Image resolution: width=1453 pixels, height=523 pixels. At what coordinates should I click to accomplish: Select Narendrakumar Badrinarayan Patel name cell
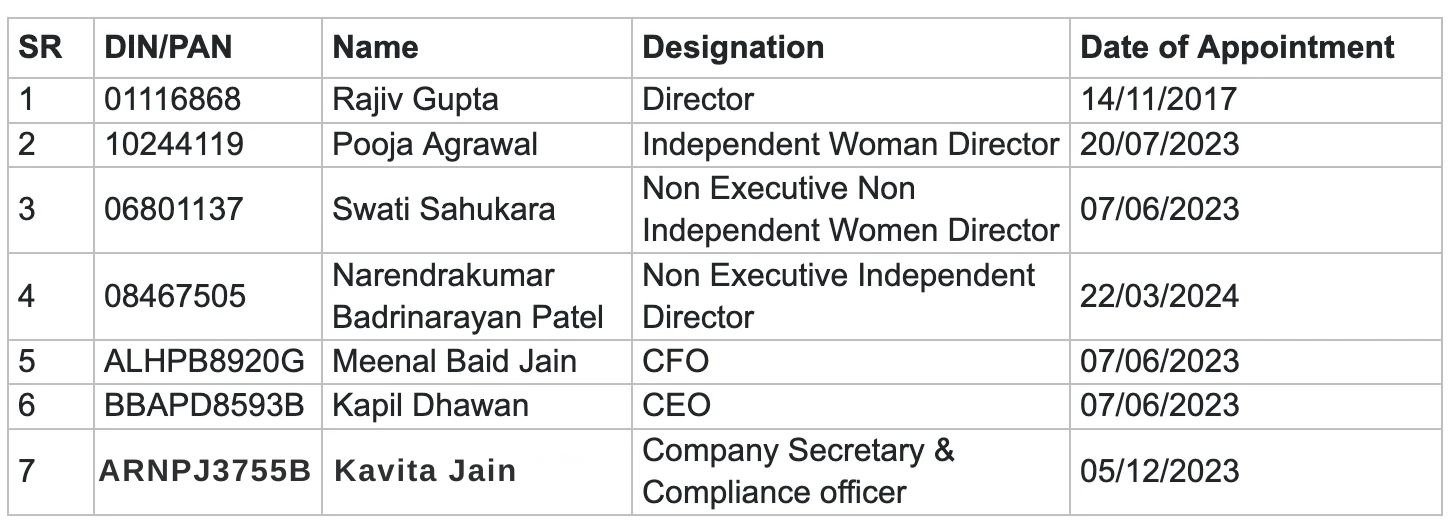pos(467,296)
